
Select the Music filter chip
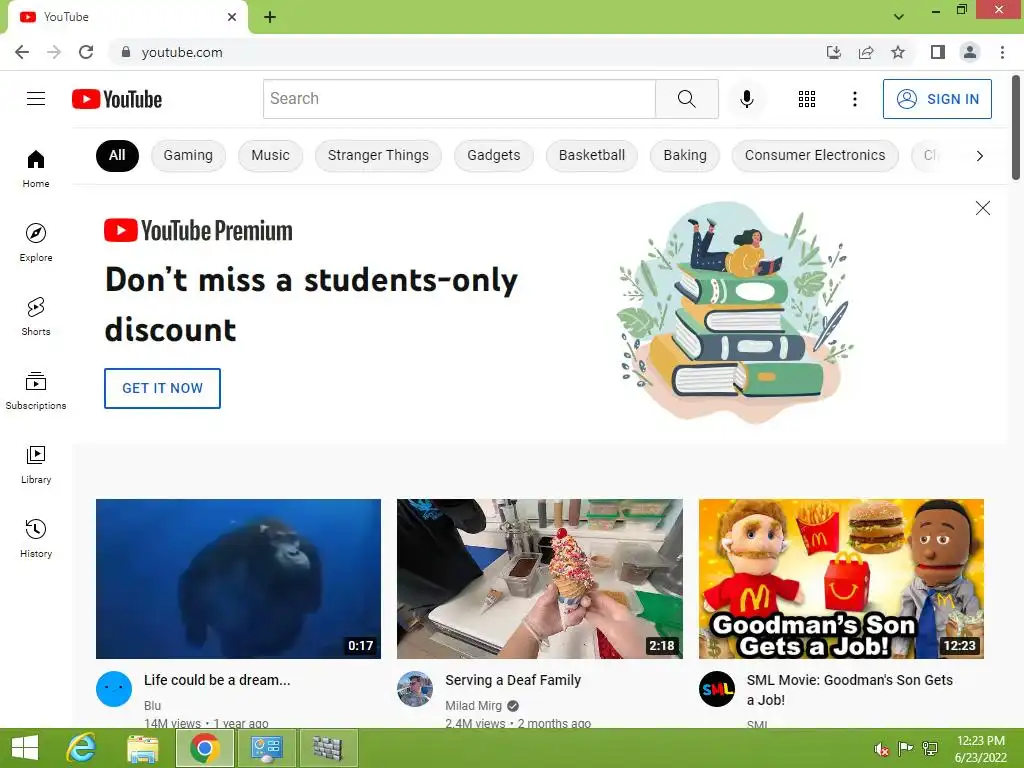(270, 155)
